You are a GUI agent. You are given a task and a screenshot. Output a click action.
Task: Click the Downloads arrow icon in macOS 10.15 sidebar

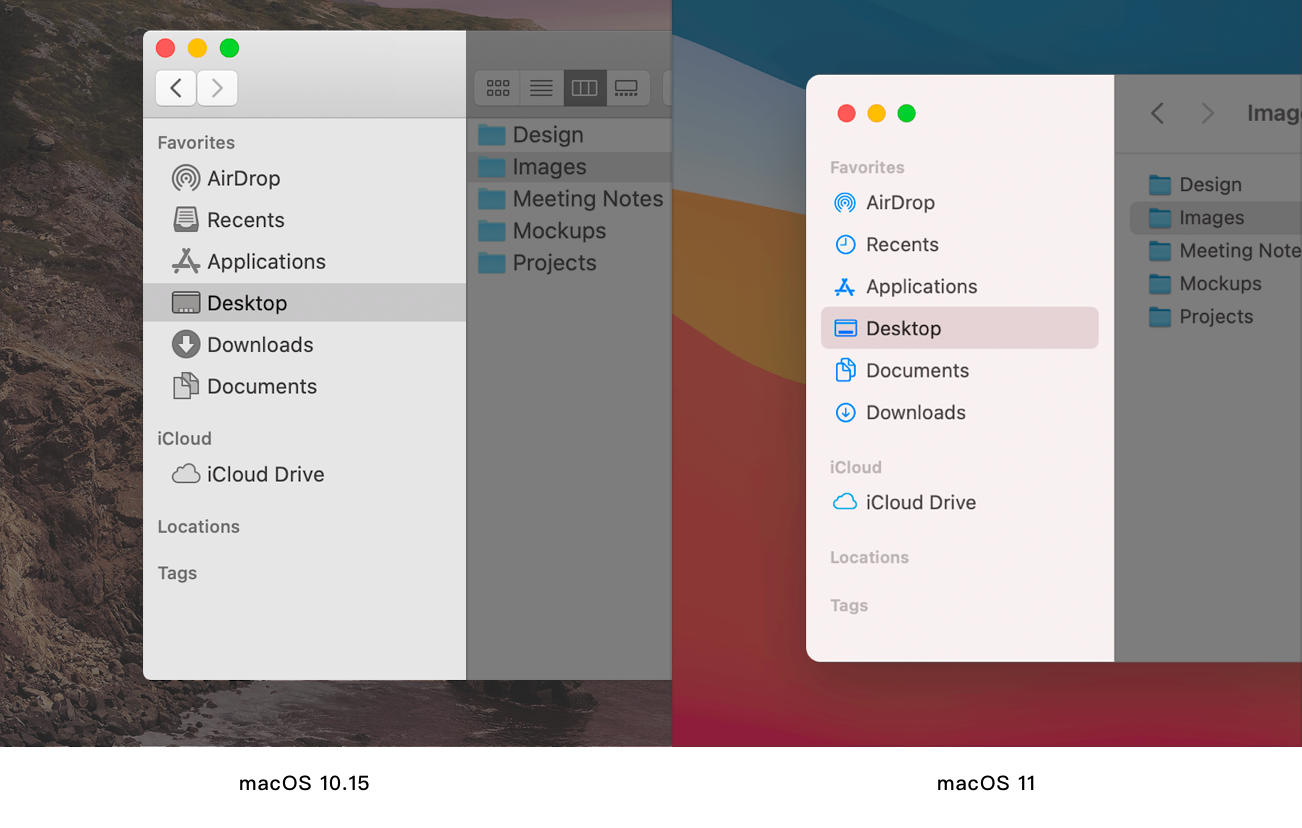(x=186, y=344)
